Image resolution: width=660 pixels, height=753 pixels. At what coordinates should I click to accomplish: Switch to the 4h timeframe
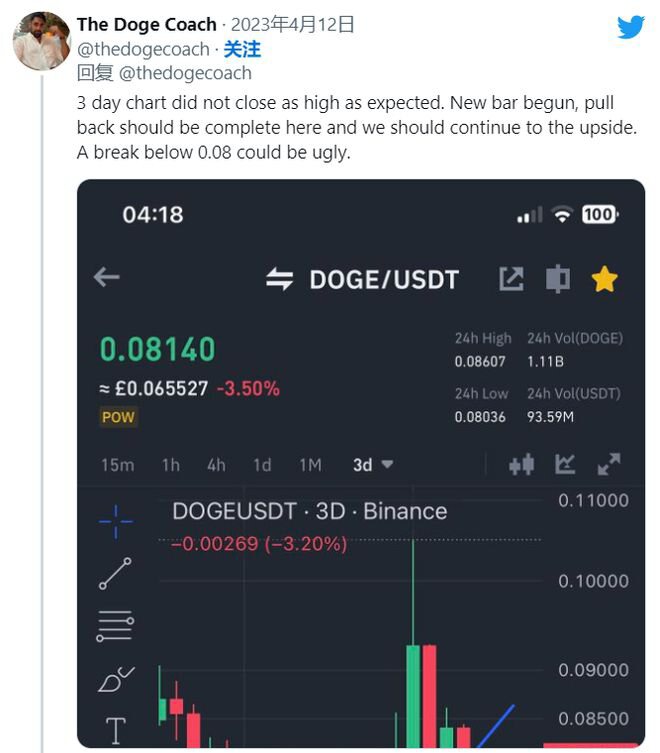pos(216,464)
